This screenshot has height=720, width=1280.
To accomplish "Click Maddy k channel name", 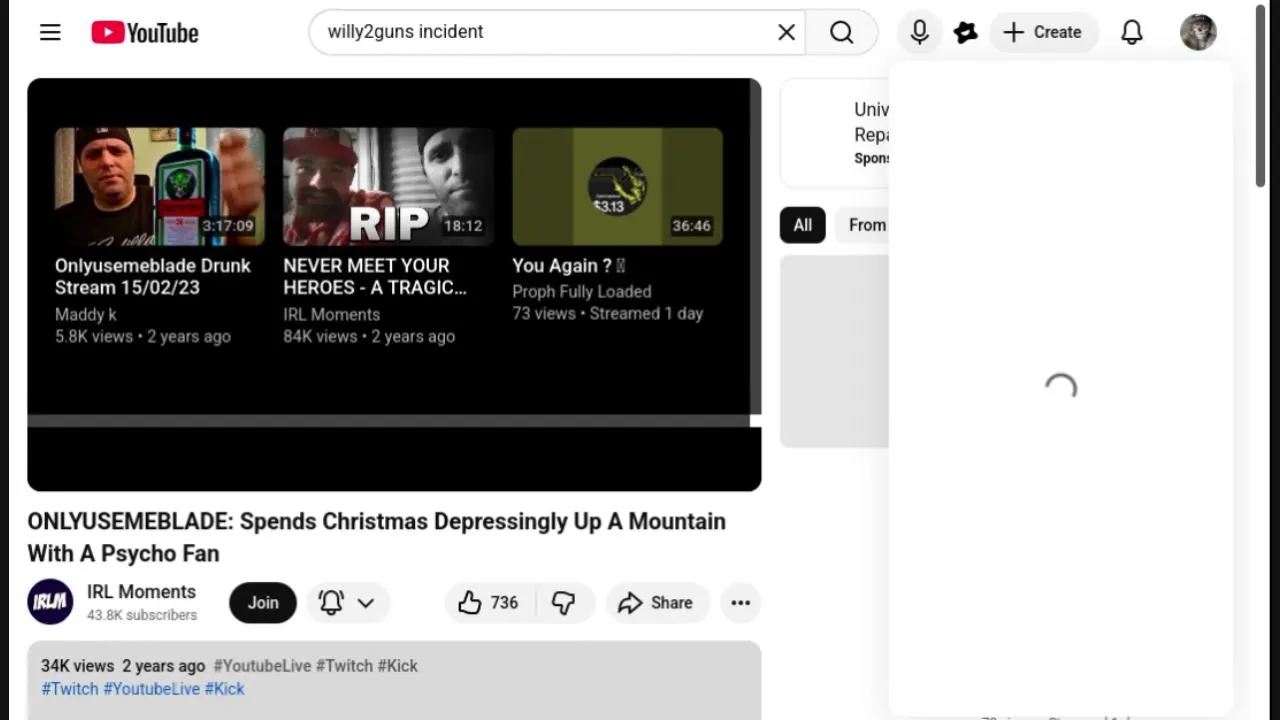I will coord(86,314).
